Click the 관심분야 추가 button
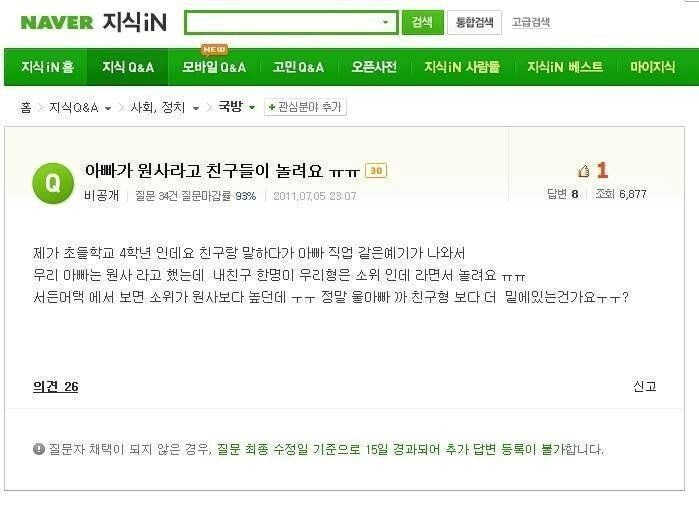 305,107
